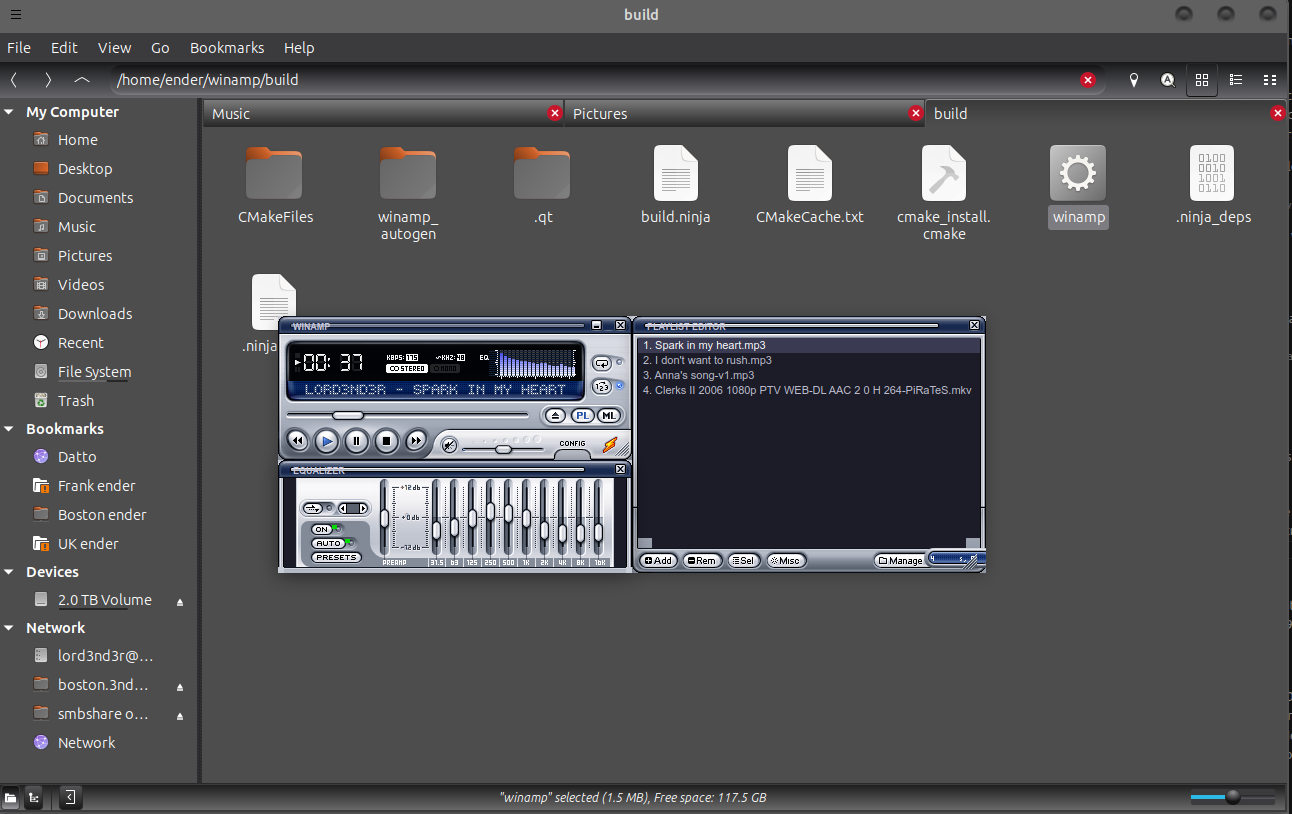Toggle the equalizer AUTO button

pyautogui.click(x=328, y=543)
